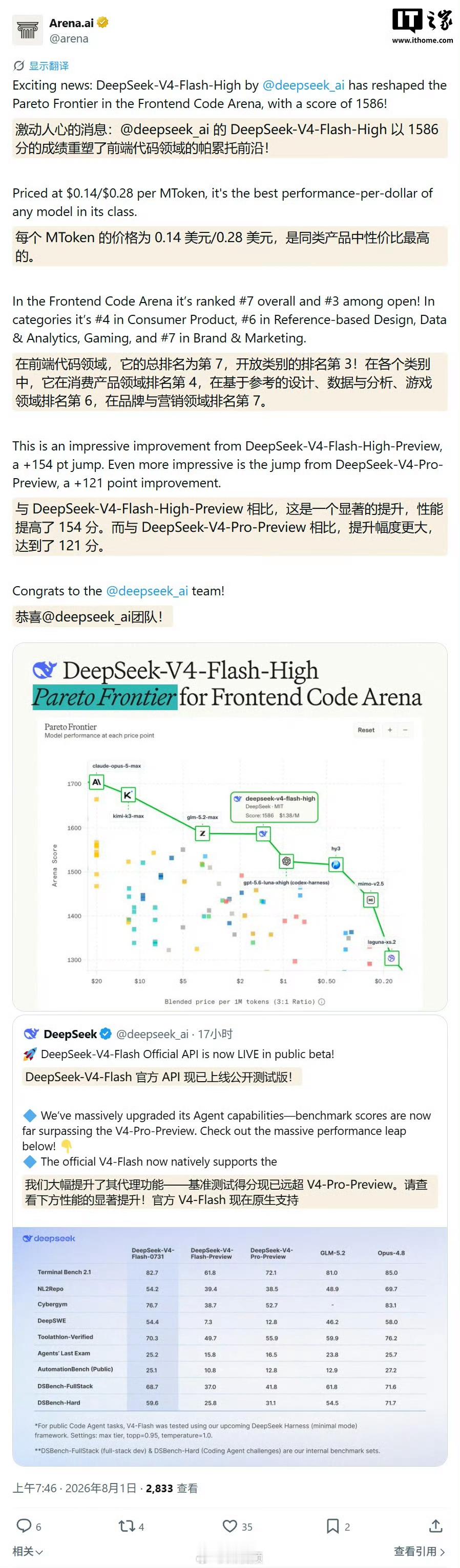The height and width of the screenshot is (1568, 460).
Task: Click the plus zoom button on the chart
Action: pyautogui.click(x=390, y=730)
